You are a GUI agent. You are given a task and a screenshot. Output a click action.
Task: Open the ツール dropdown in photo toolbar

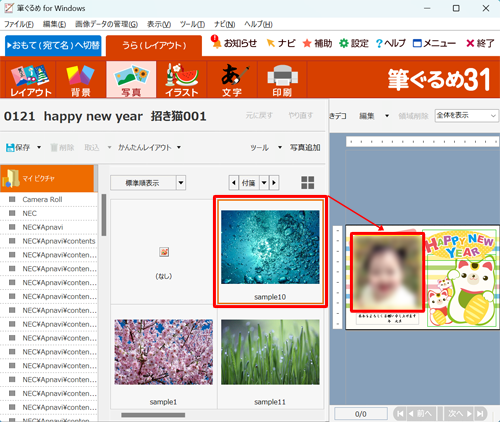tap(266, 147)
